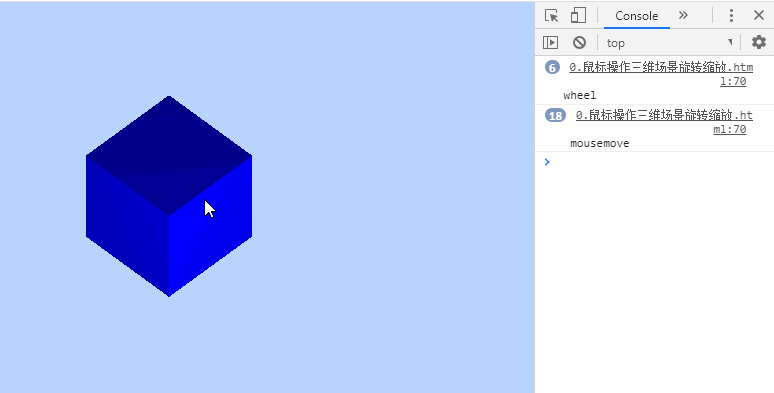
Task: Clear the console with the ban icon
Action: pyautogui.click(x=580, y=42)
